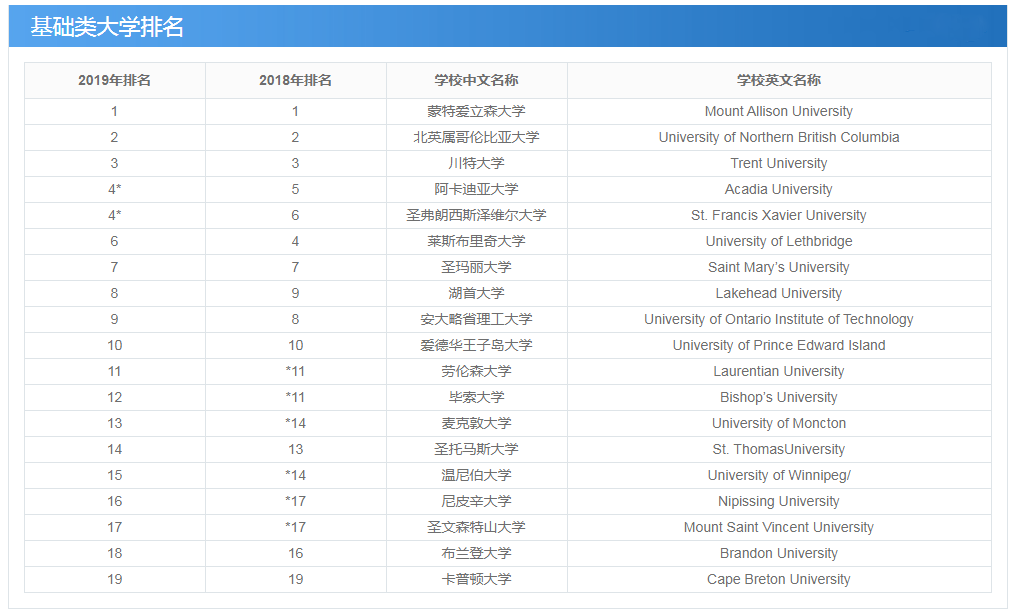
Task: Click St. Francis Xavier University cell
Action: 778,215
